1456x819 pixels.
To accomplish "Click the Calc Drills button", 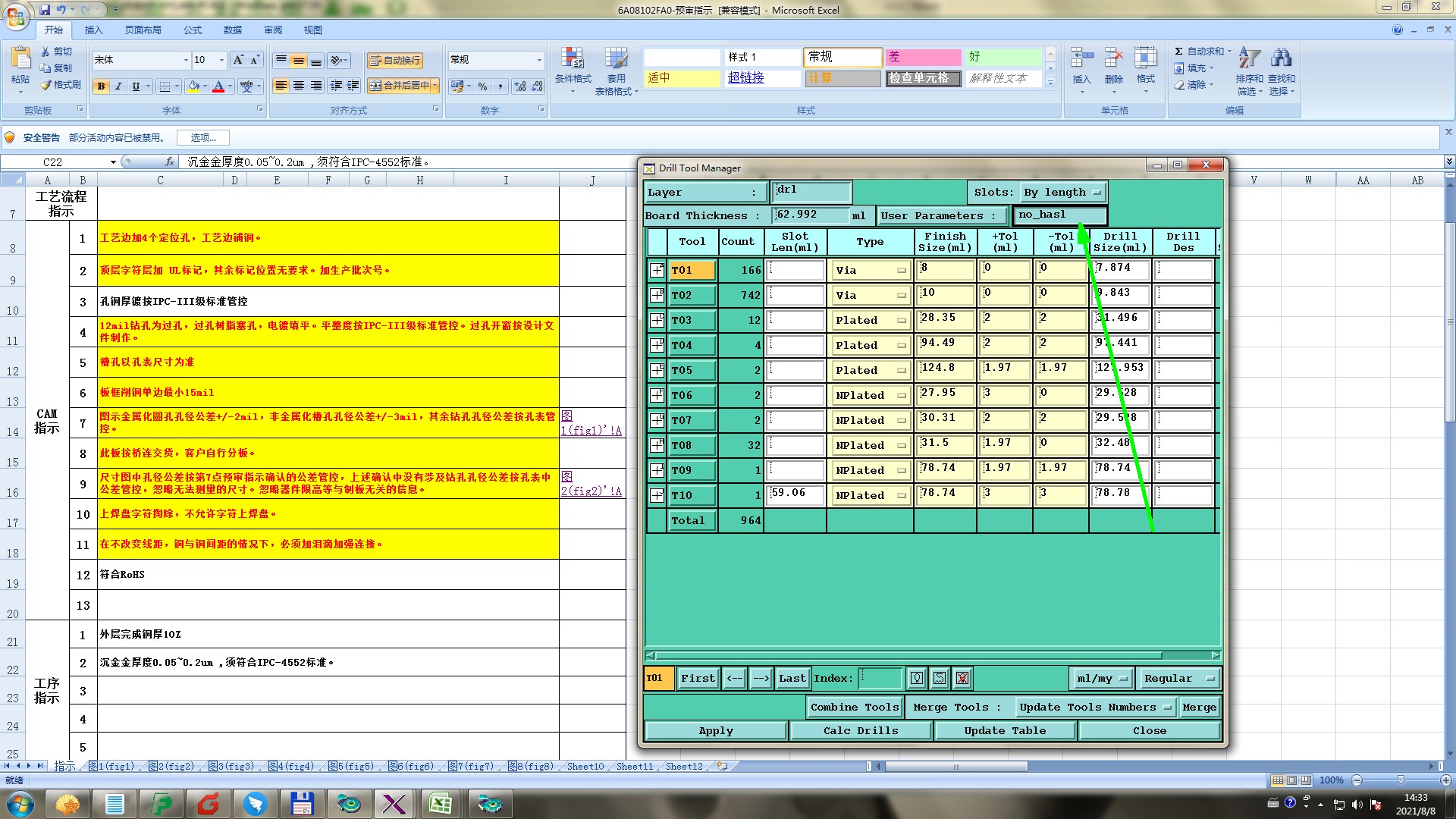I will click(861, 730).
